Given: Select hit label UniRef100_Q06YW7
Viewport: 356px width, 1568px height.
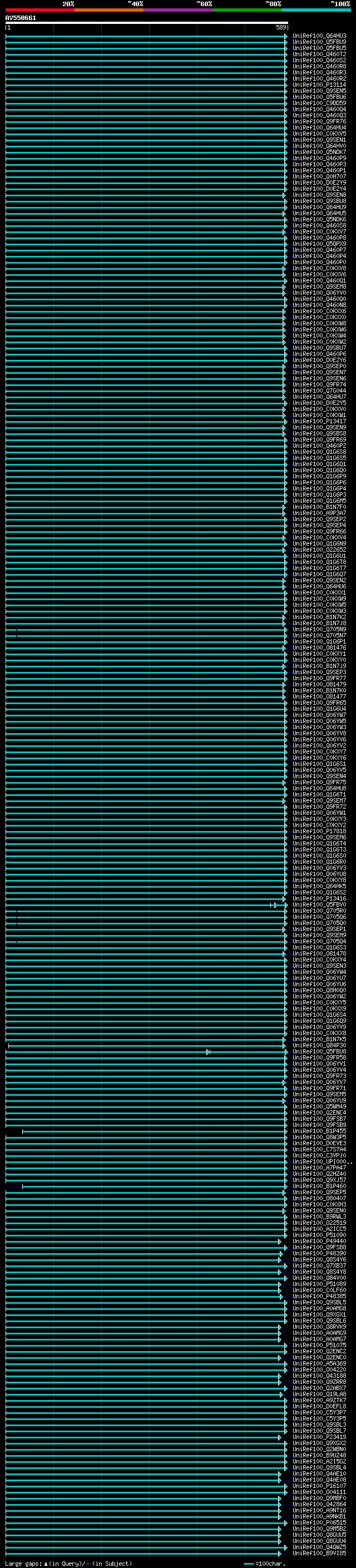Looking at the screenshot, I should [319, 715].
